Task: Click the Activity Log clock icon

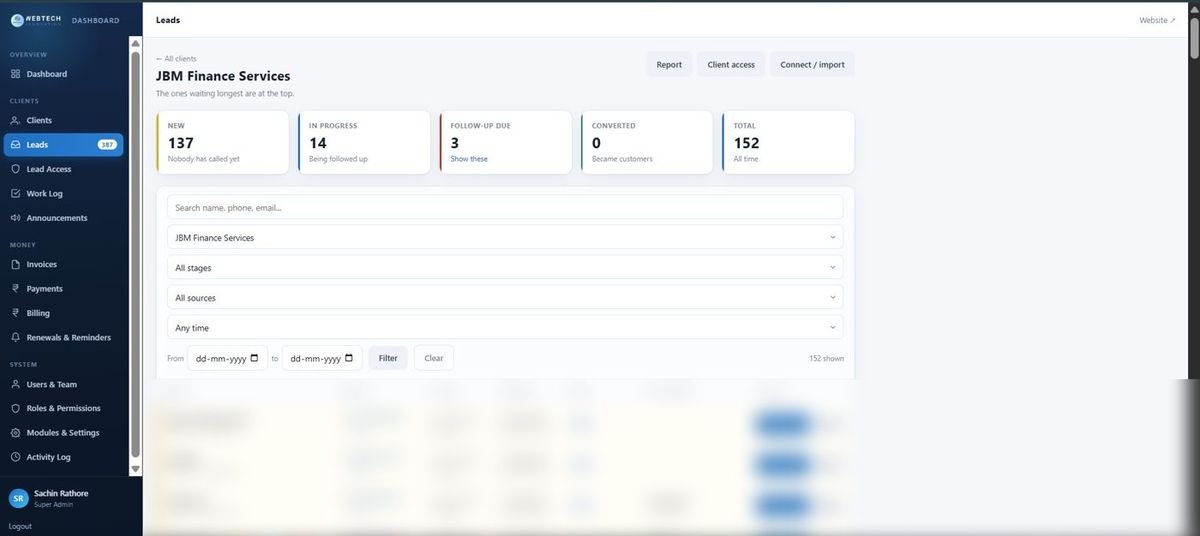Action: [15, 457]
